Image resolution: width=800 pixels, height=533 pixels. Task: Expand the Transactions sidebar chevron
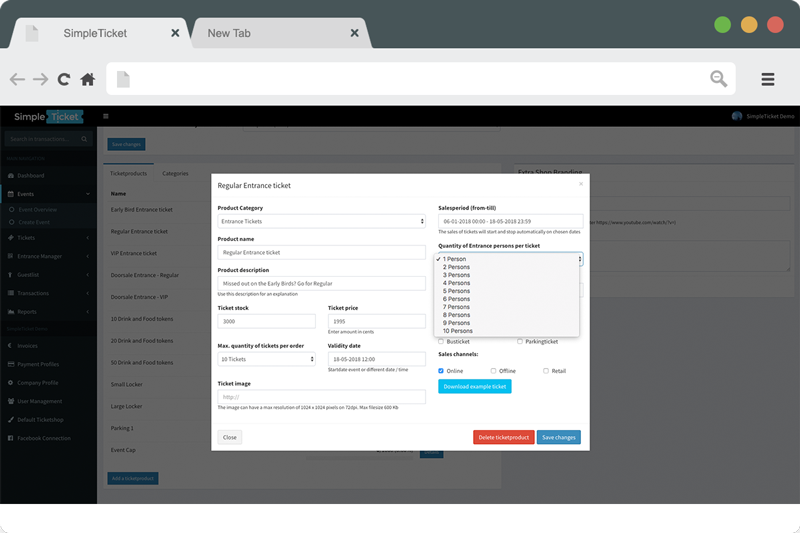pyautogui.click(x=88, y=293)
